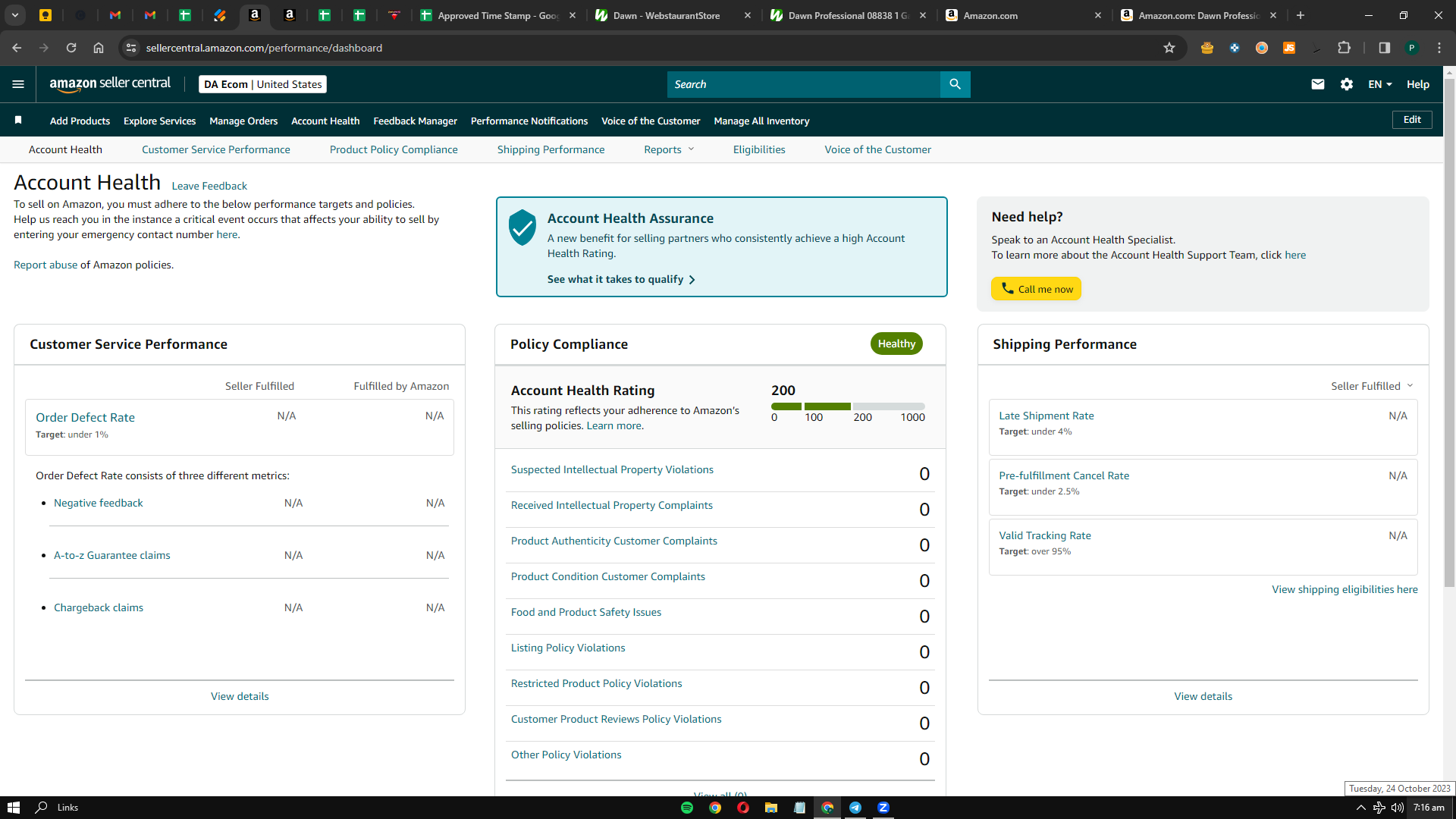Open File Explorer from the taskbar
Image resolution: width=1456 pixels, height=819 pixels.
[x=771, y=808]
